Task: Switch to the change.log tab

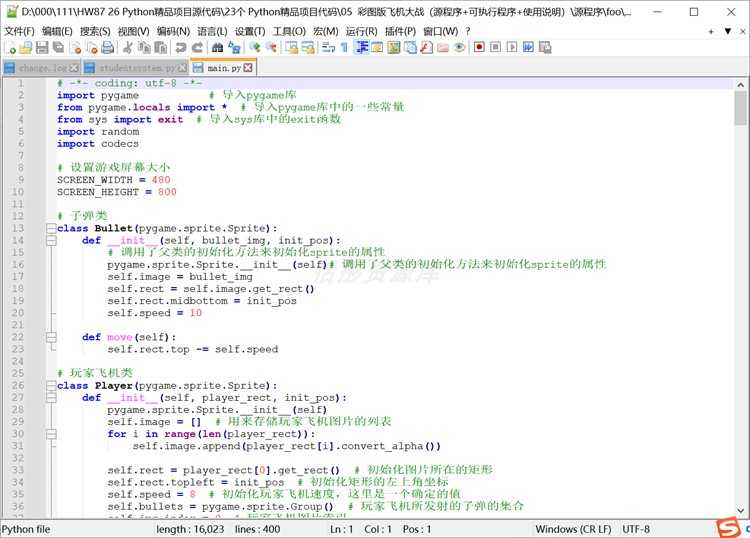Action: [x=41, y=68]
